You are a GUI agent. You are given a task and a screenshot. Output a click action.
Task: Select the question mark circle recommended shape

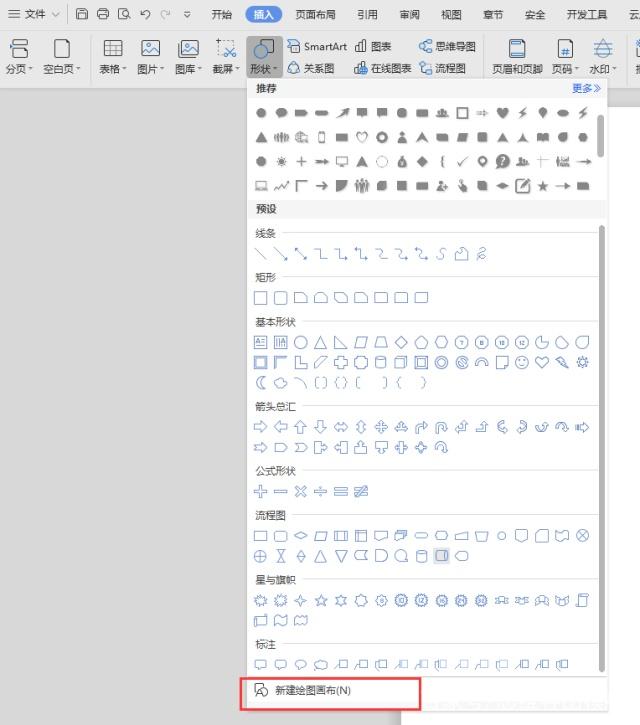pyautogui.click(x=502, y=161)
